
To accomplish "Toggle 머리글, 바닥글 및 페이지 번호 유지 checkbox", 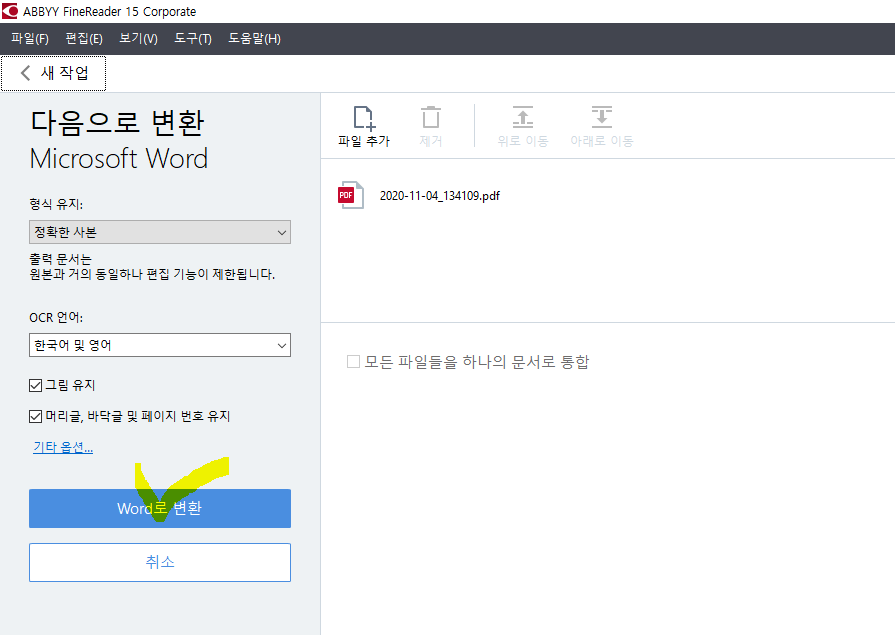I will coord(35,416).
